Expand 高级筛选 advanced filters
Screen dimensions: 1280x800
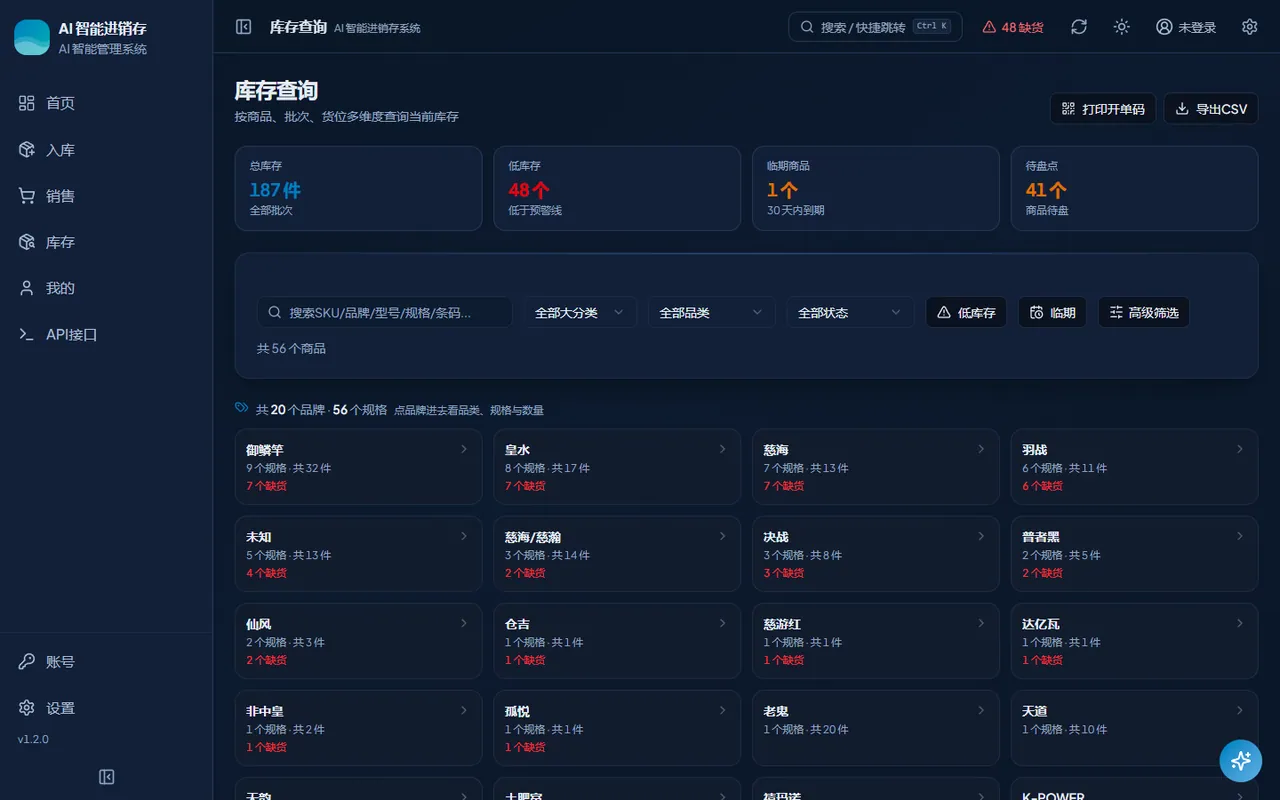1144,312
